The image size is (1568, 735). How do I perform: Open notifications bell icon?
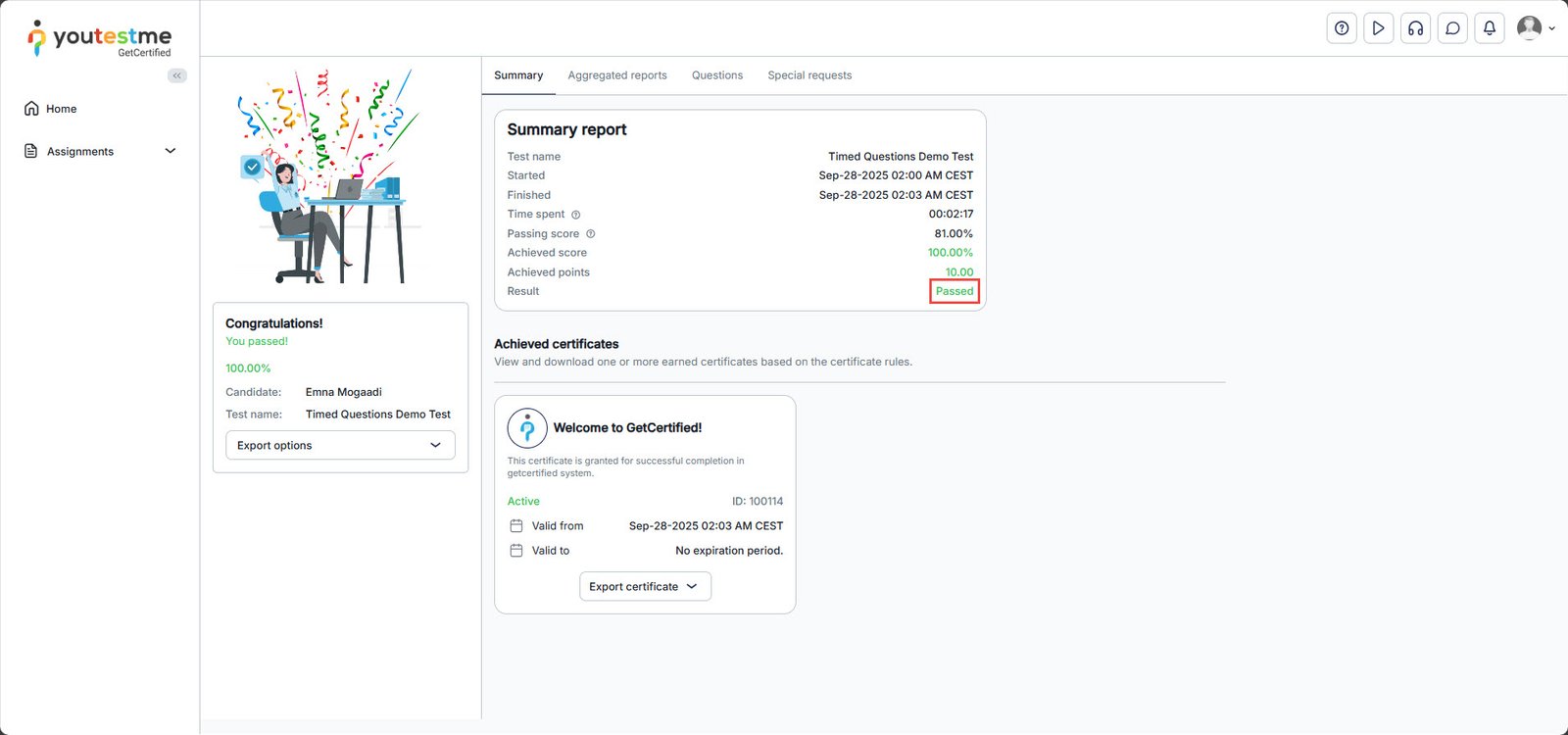[x=1489, y=28]
